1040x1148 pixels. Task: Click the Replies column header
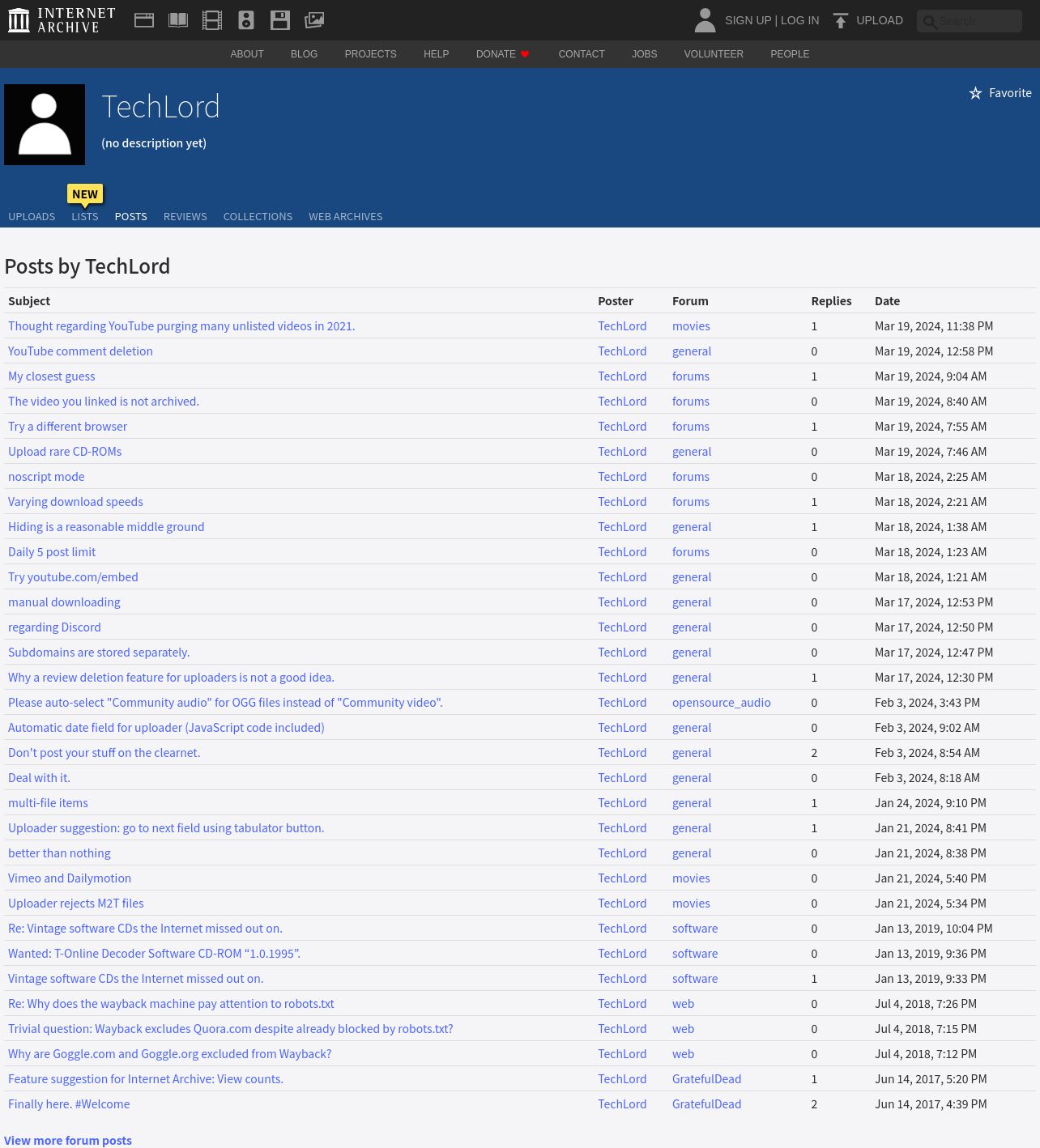tap(831, 301)
